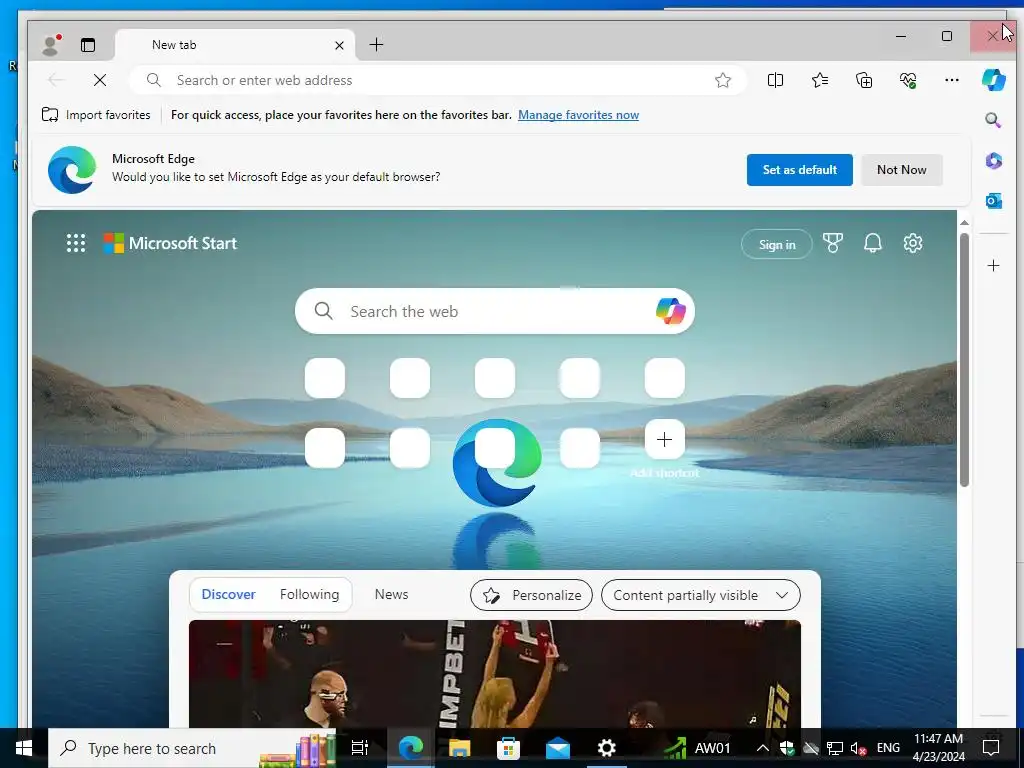Open the Rewards trophy icon
1024x768 pixels.
pos(832,243)
